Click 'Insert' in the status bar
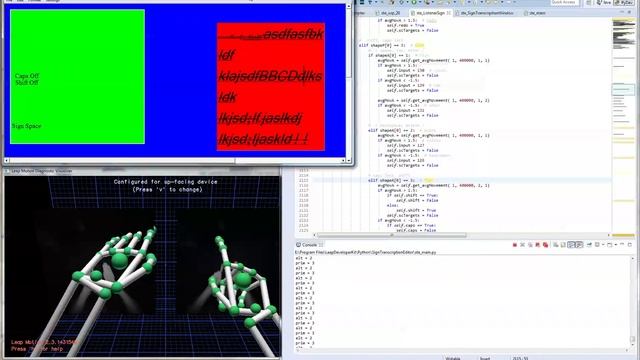This screenshot has width=640, height=360. [485, 358]
